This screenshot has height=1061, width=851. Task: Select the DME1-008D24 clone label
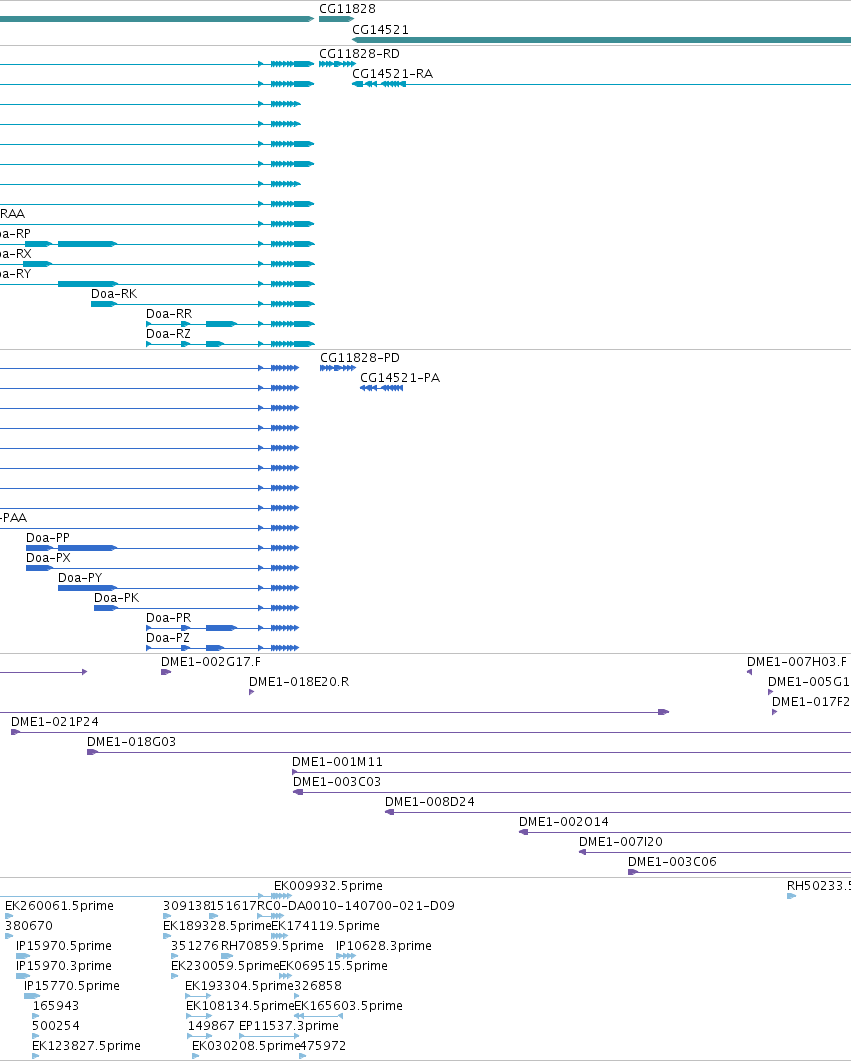point(430,802)
